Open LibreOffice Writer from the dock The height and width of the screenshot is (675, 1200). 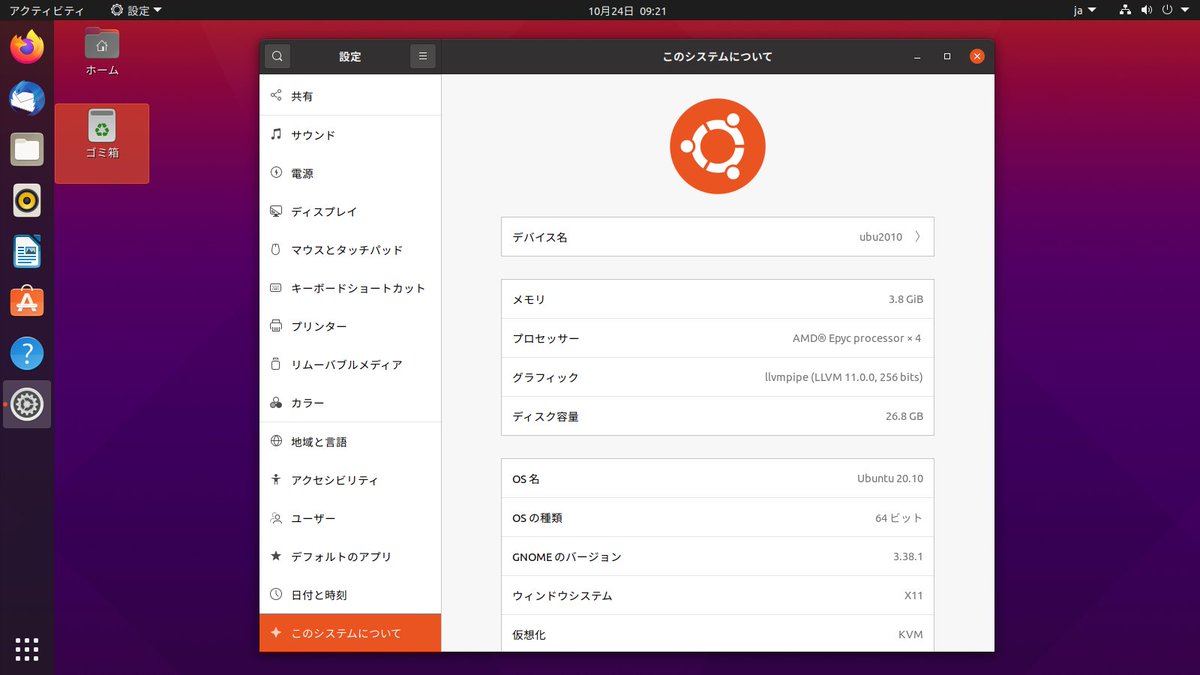[27, 252]
